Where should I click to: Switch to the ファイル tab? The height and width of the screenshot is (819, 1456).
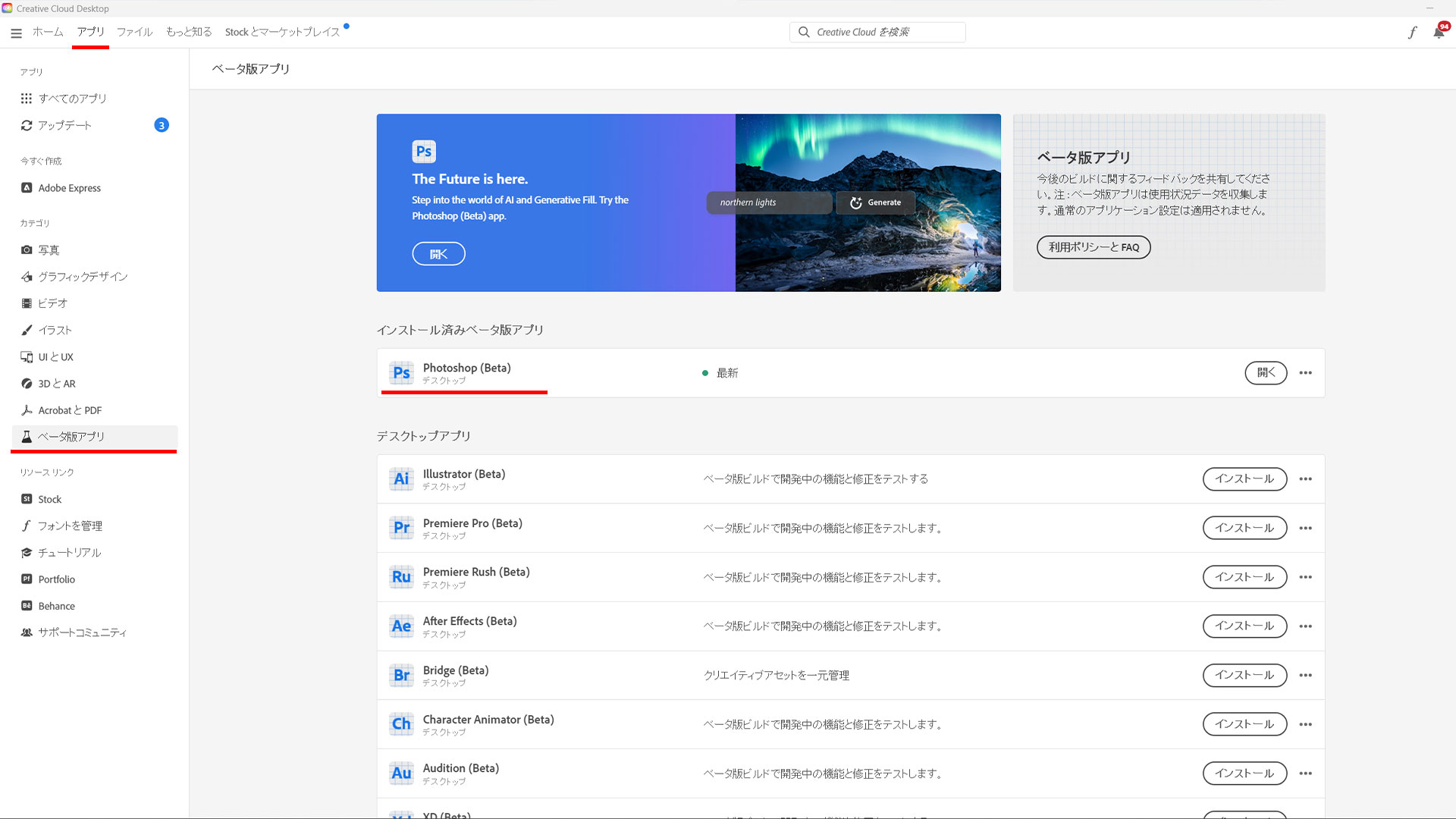(134, 32)
